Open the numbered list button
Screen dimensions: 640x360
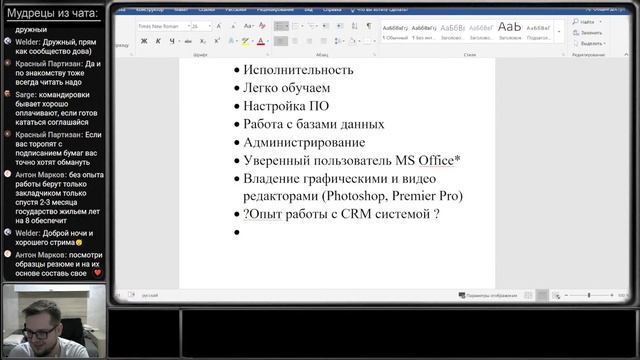(x=296, y=26)
